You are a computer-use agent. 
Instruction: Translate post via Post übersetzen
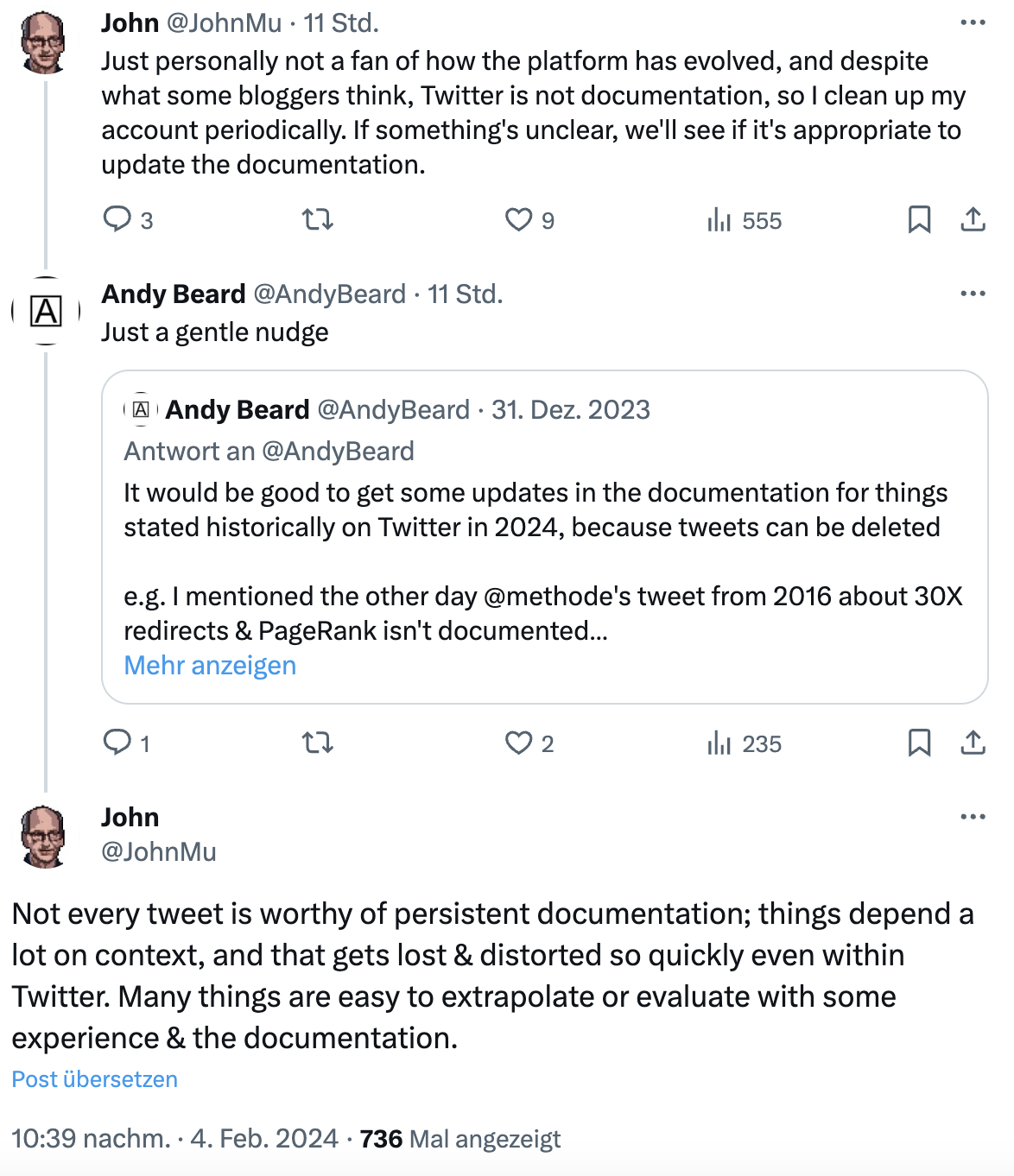coord(95,1079)
